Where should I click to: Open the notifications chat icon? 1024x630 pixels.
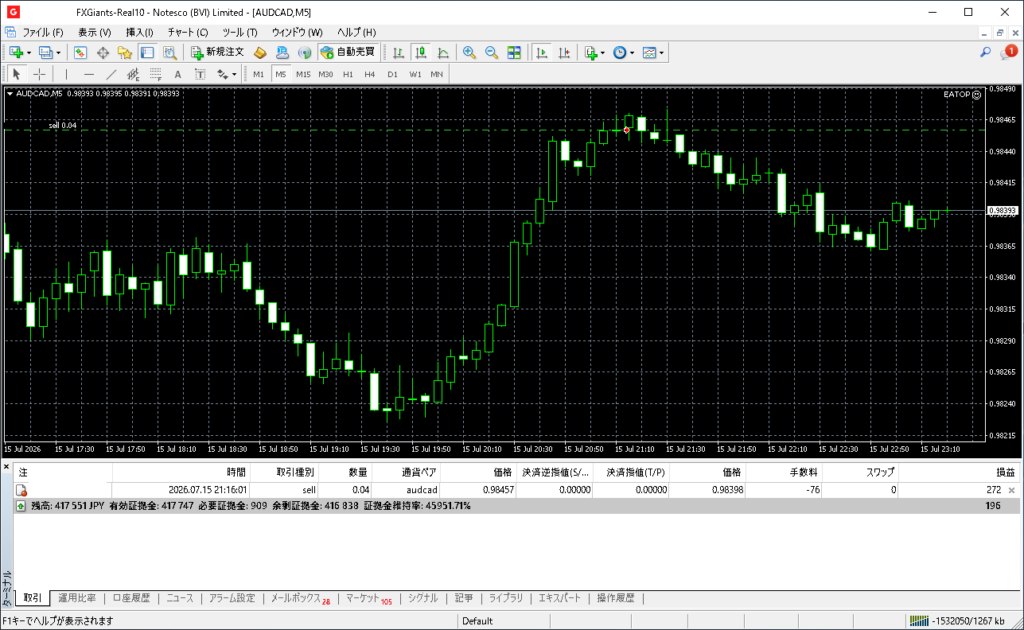1008,52
